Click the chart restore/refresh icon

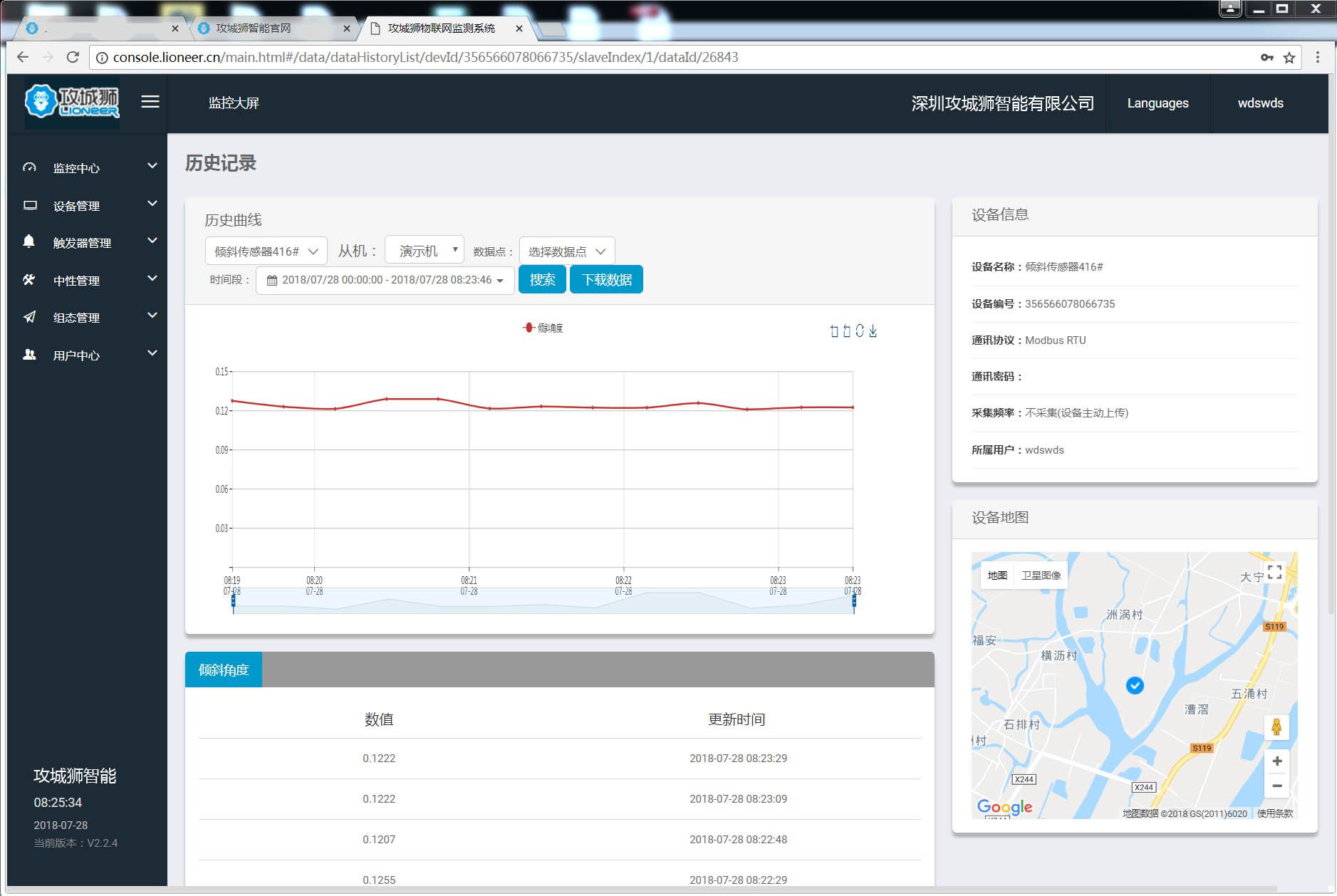(860, 331)
